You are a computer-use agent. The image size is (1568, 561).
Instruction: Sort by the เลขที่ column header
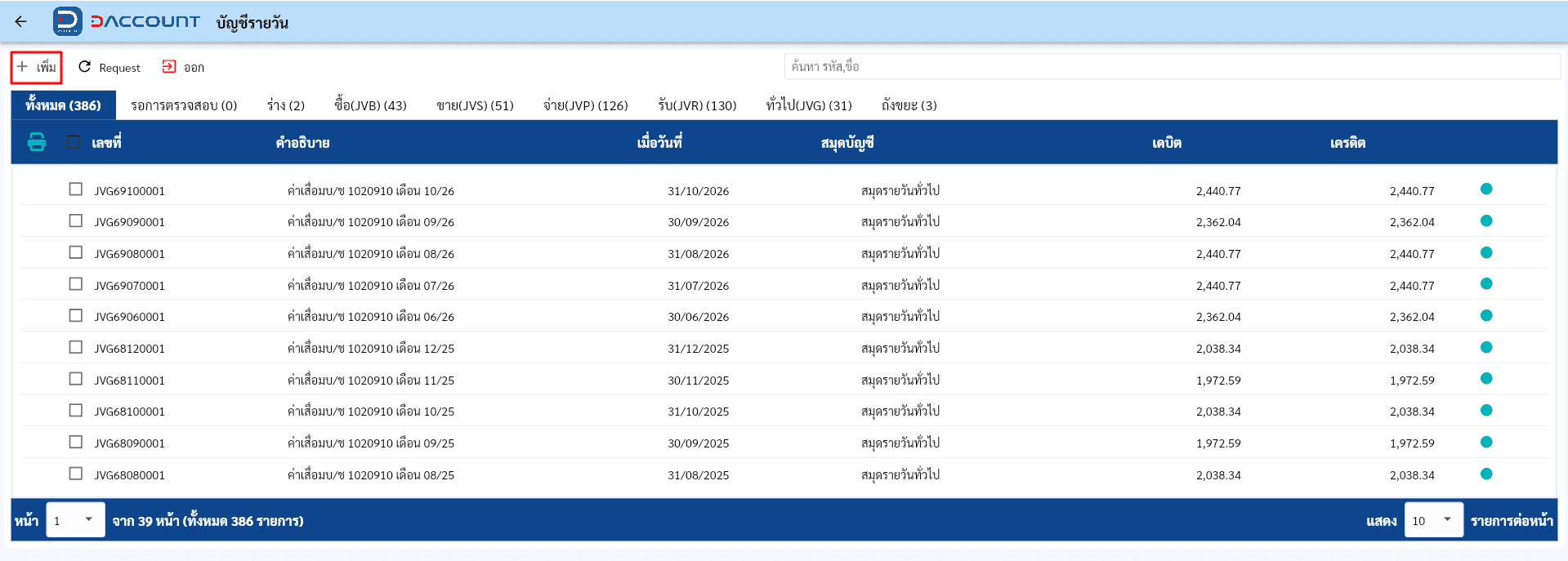[x=106, y=143]
